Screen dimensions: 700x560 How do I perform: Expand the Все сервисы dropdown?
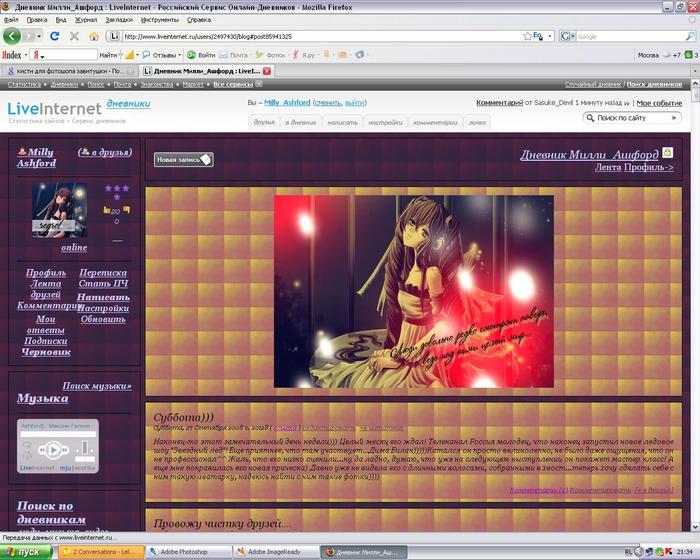(259, 84)
